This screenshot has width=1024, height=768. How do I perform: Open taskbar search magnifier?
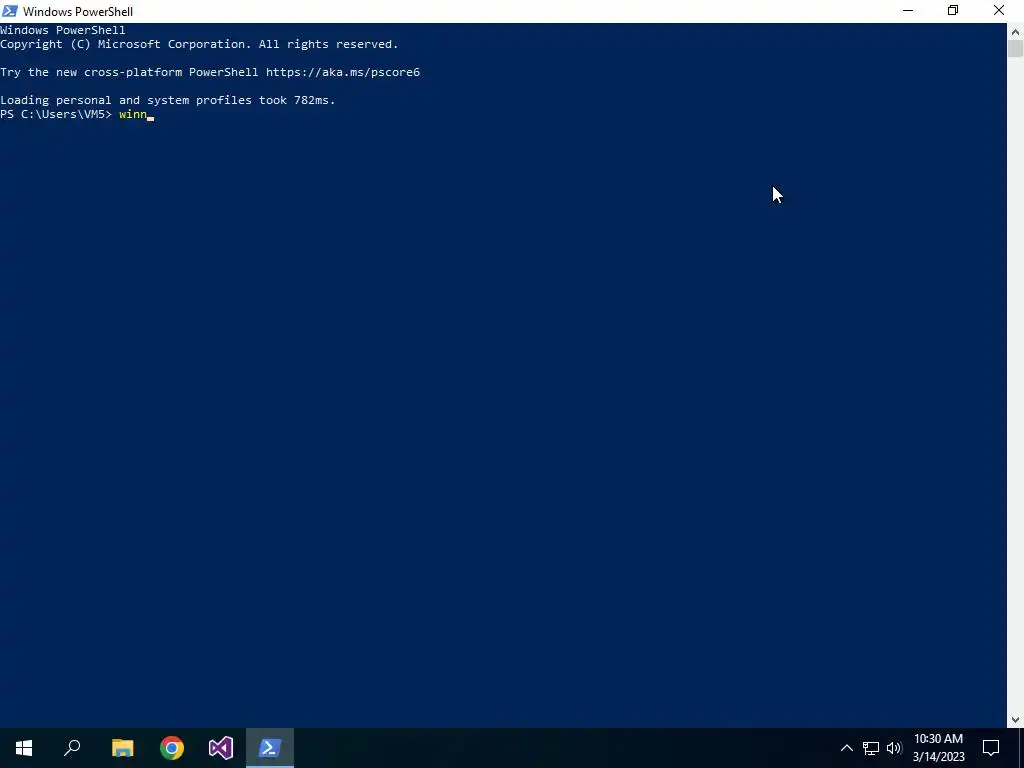(72, 748)
